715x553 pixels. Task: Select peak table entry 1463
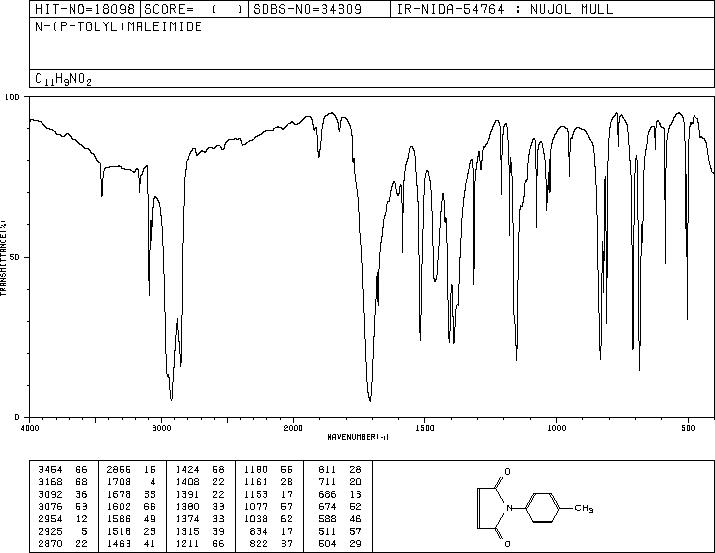119,544
